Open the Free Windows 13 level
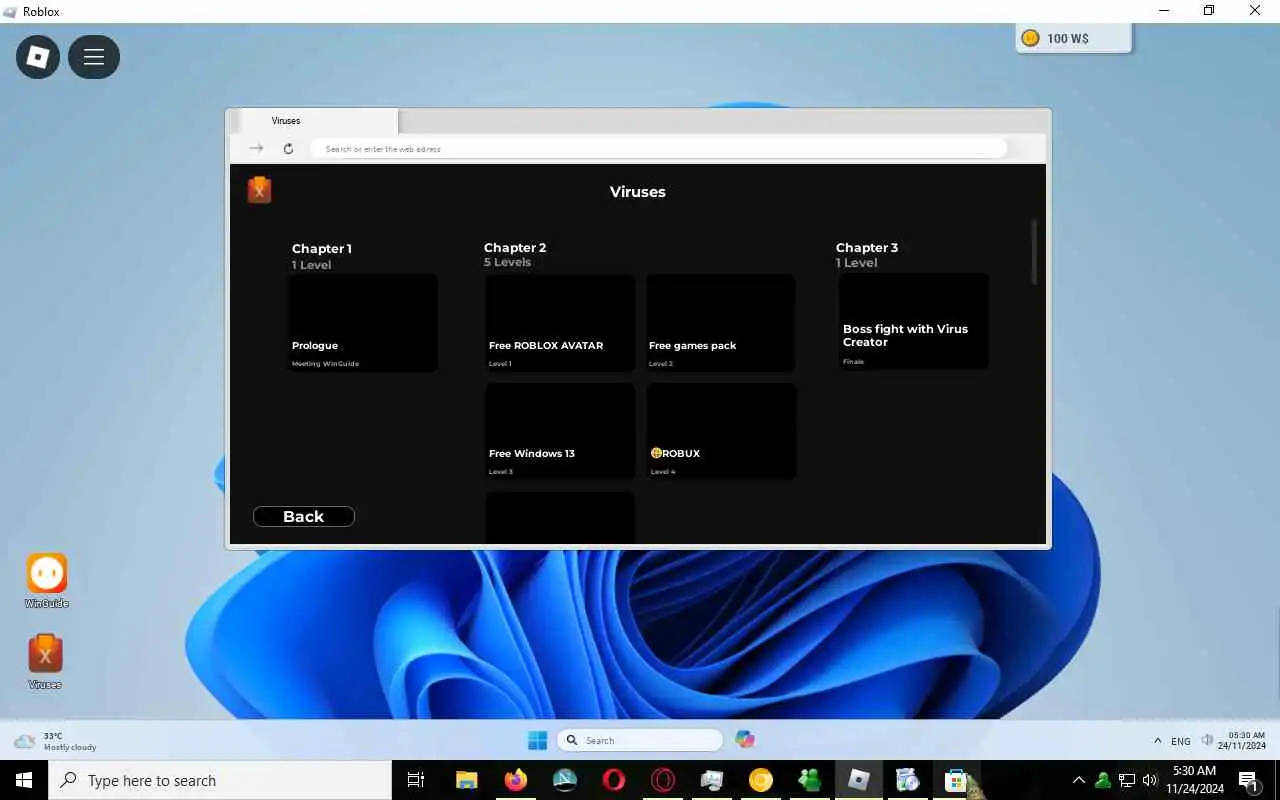This screenshot has height=800, width=1280. [x=560, y=431]
